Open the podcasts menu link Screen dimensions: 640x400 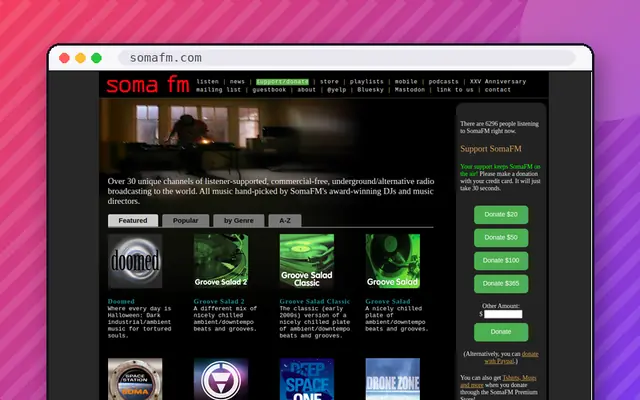tap(443, 82)
